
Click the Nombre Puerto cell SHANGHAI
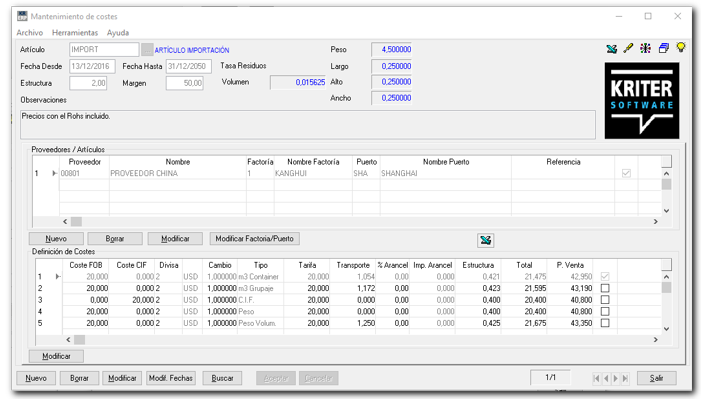pyautogui.click(x=446, y=173)
